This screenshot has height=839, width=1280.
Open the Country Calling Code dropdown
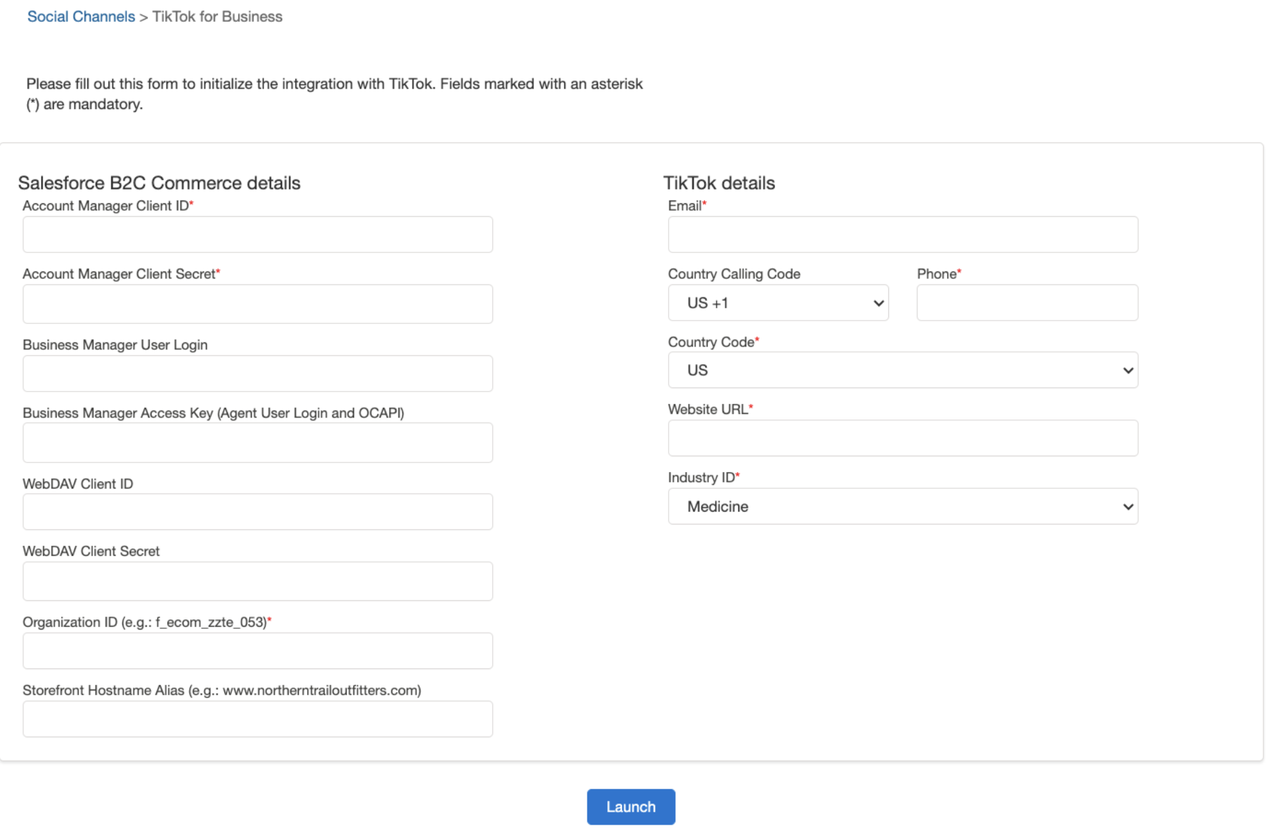click(777, 303)
